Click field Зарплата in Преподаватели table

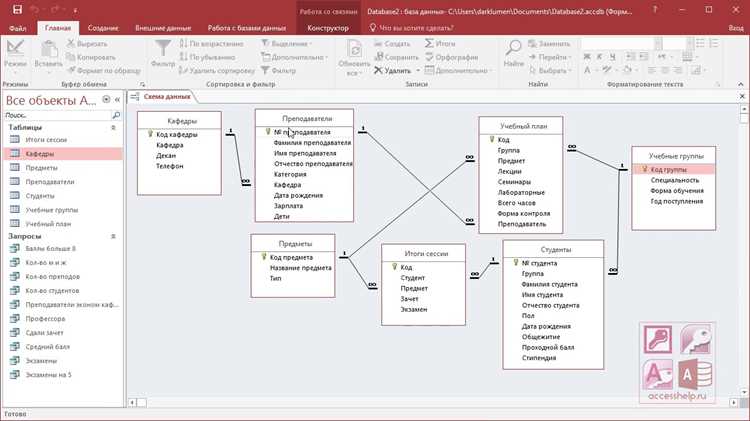pyautogui.click(x=288, y=206)
